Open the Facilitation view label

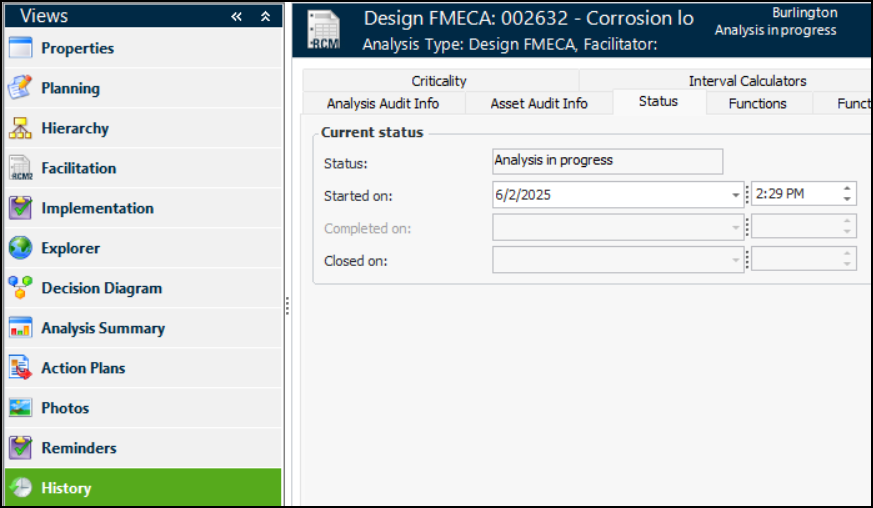(79, 168)
